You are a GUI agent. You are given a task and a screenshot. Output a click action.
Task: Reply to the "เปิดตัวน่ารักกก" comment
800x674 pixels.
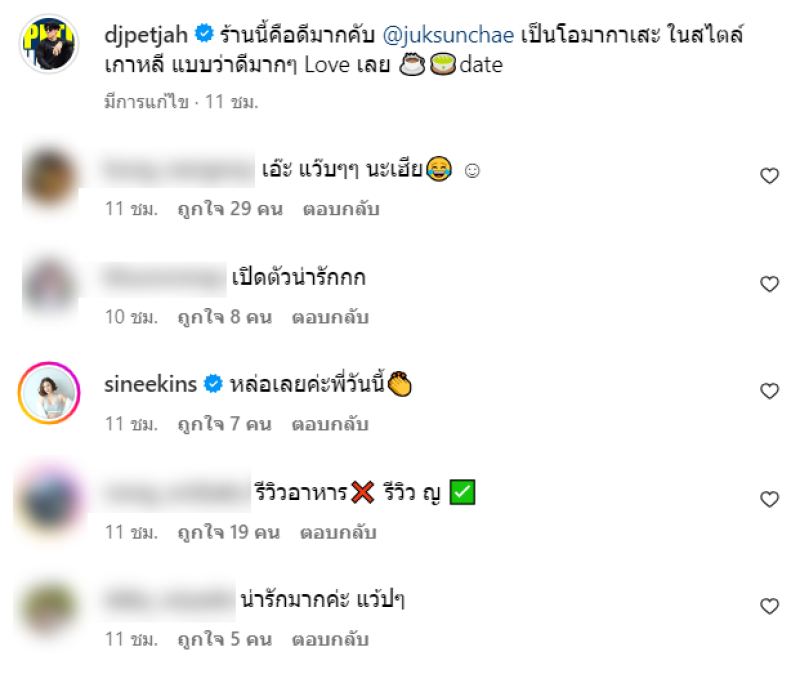tap(330, 317)
